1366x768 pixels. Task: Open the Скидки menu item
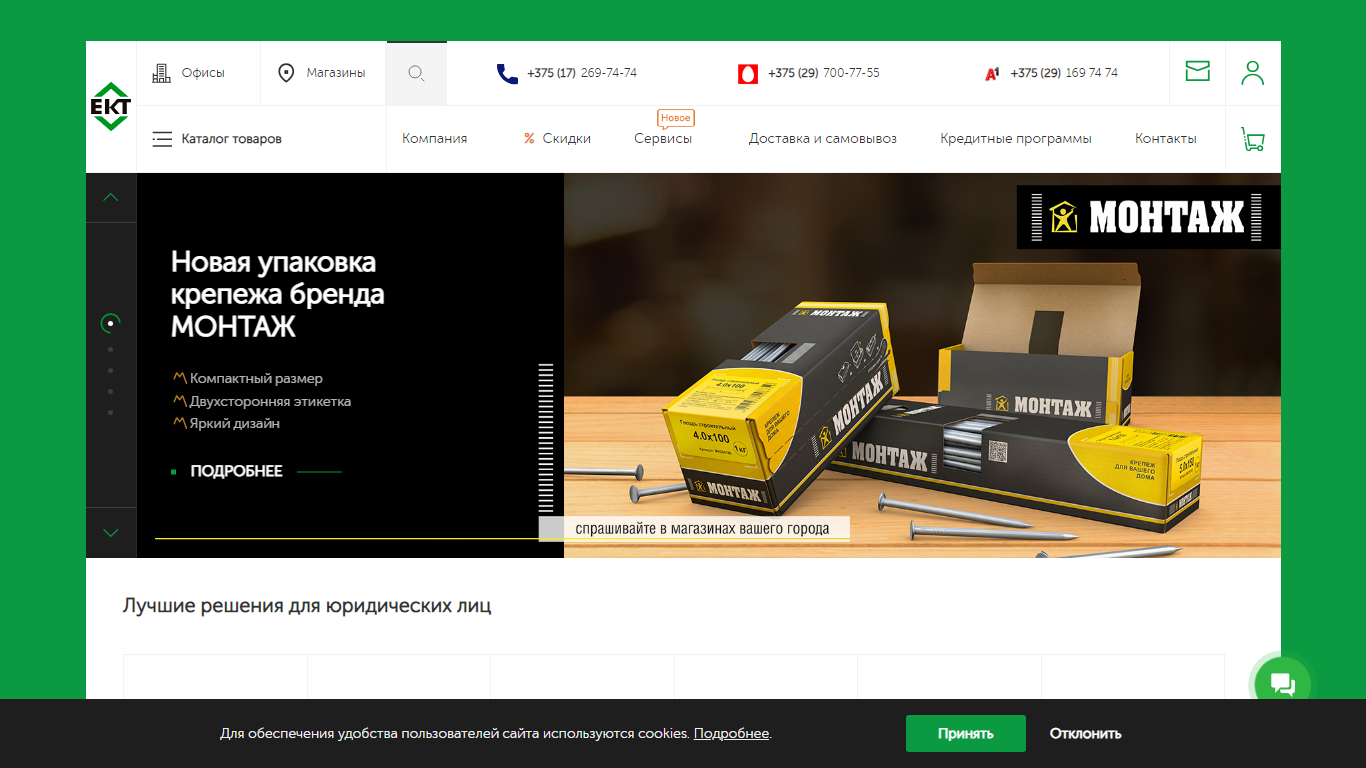pos(567,139)
